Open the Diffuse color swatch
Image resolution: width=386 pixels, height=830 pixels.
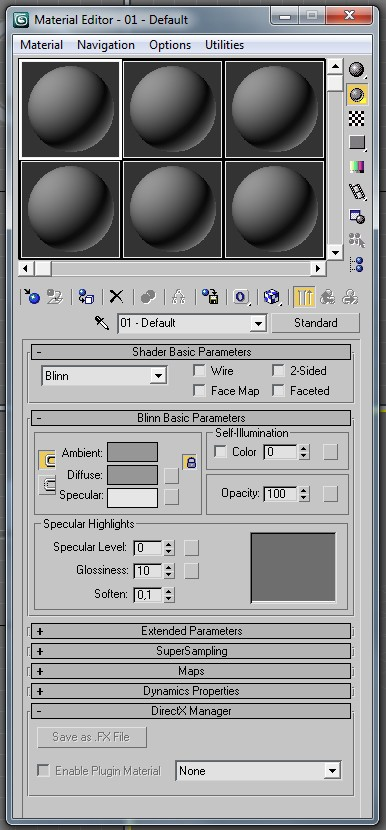(x=132, y=475)
